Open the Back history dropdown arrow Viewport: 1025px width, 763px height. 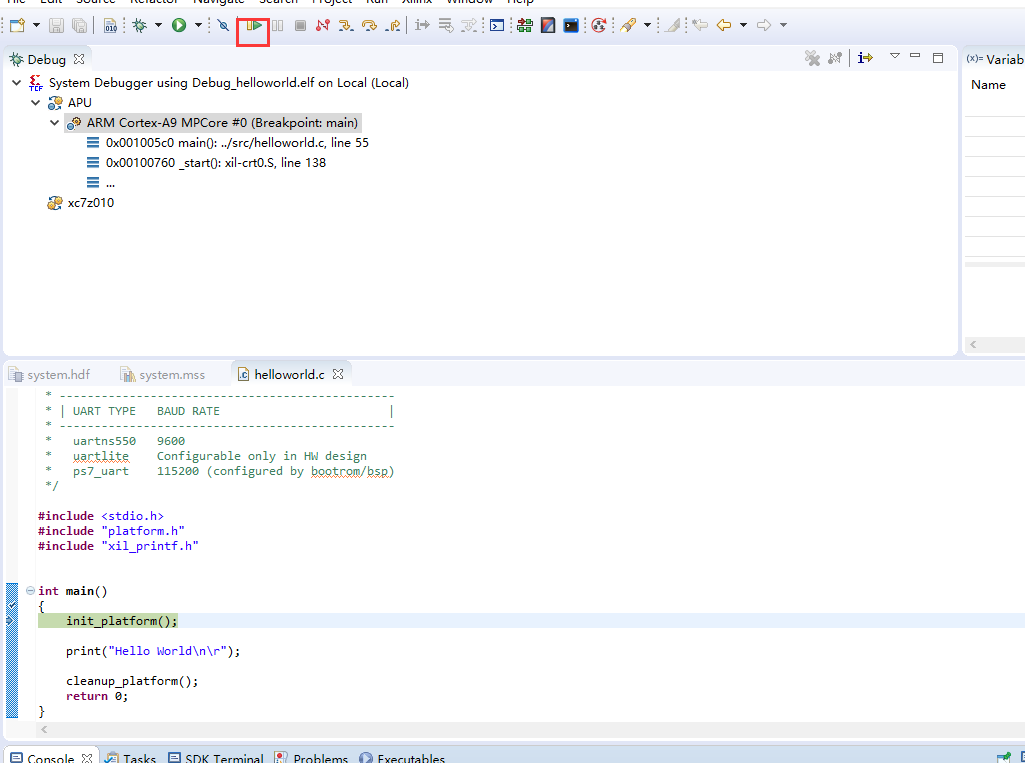pyautogui.click(x=743, y=25)
